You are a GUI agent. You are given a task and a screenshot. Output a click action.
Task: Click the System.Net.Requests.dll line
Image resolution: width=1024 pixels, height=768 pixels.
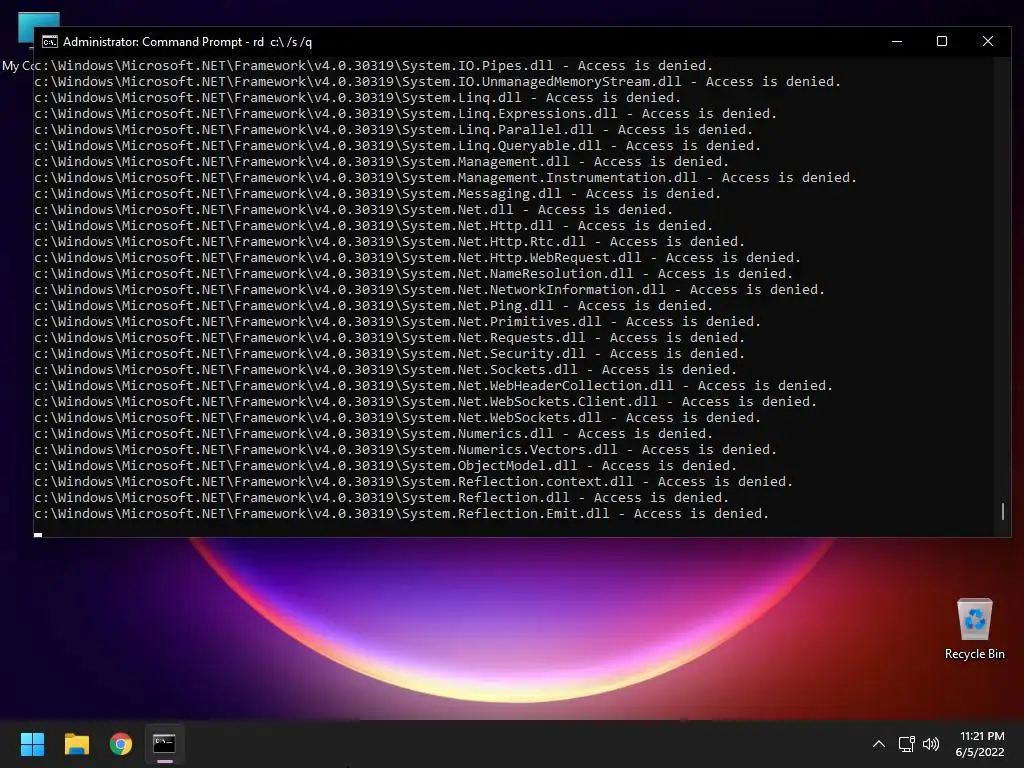(x=390, y=338)
